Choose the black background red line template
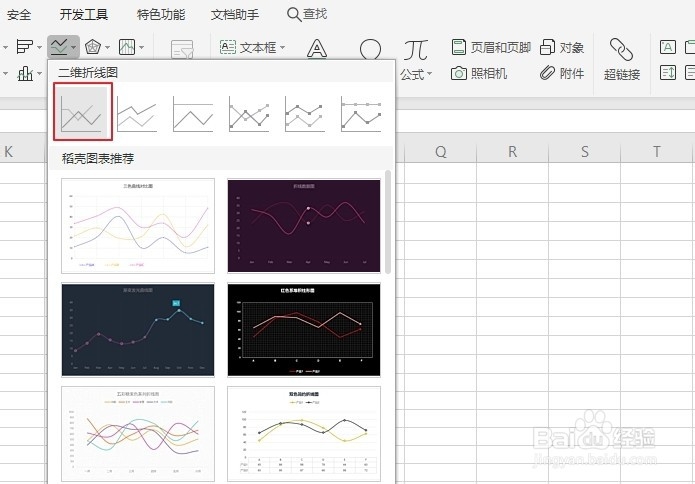Image resolution: width=695 pixels, height=484 pixels. click(x=304, y=330)
